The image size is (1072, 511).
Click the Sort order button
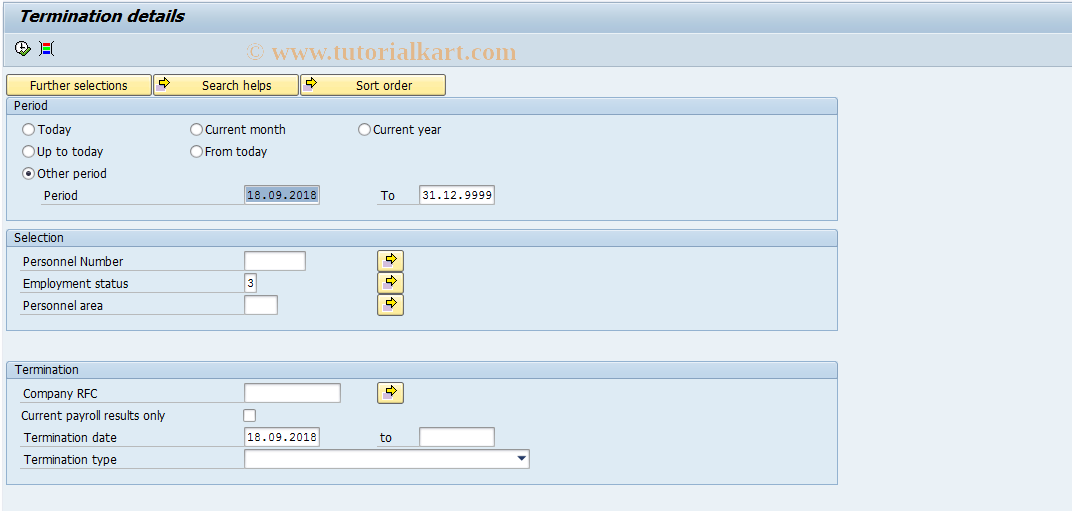coord(373,86)
